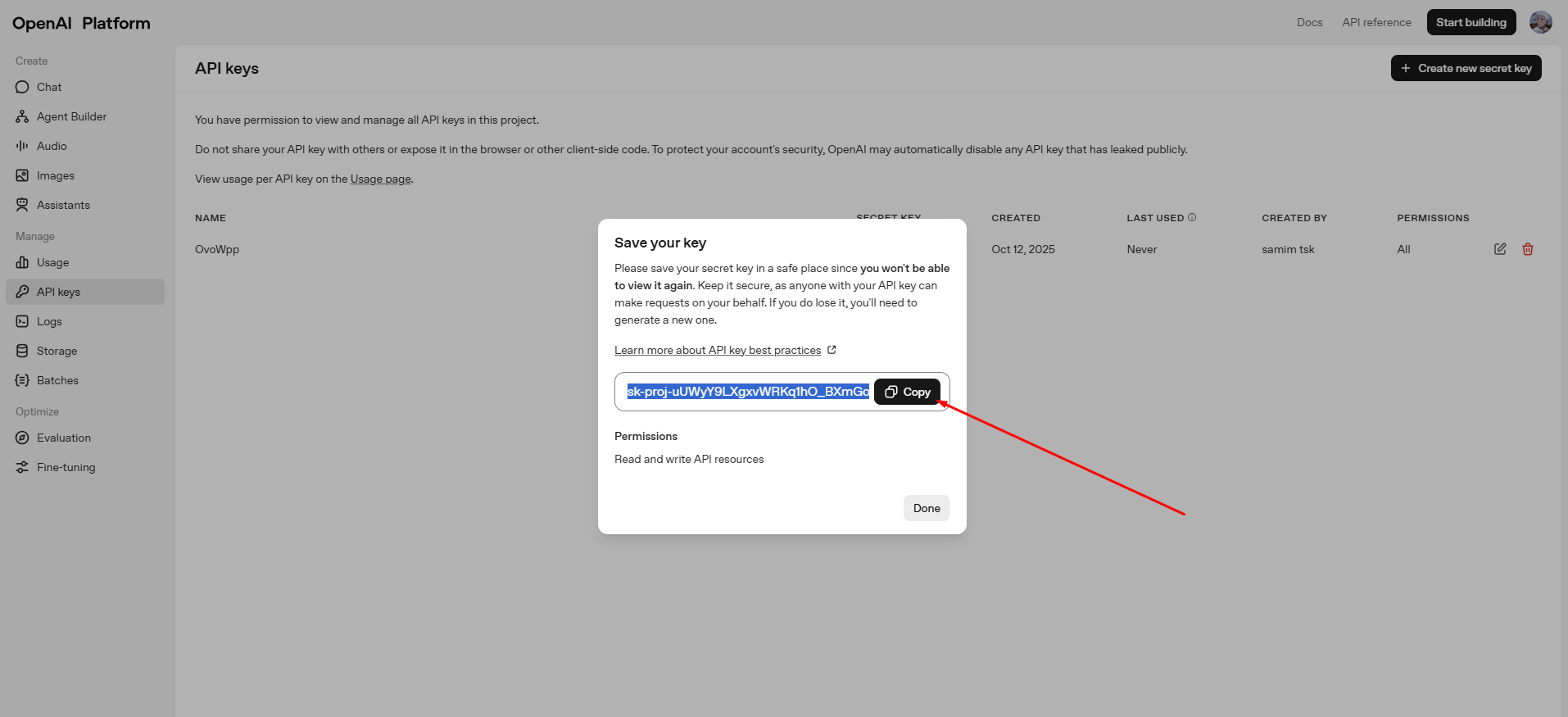Click Done in the Save your key dialog
The width and height of the screenshot is (1568, 717).
click(926, 508)
